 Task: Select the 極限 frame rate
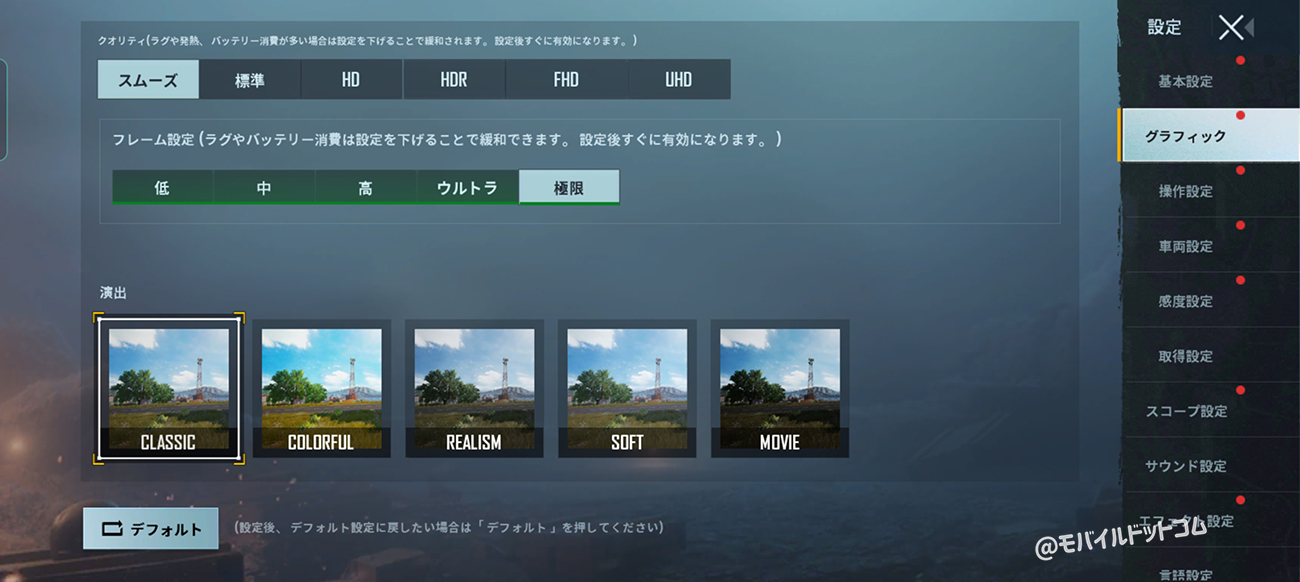tap(569, 188)
